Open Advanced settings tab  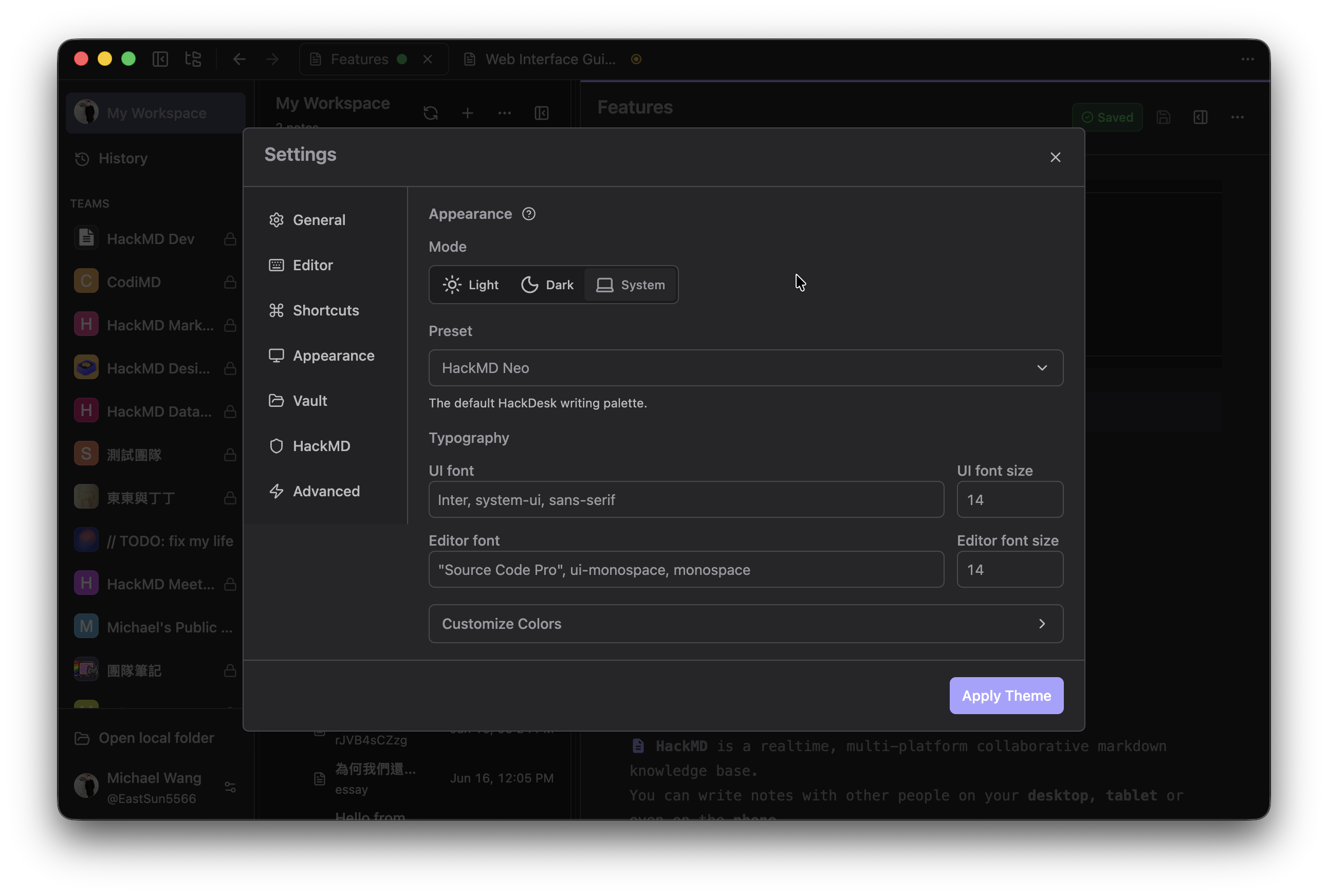pyautogui.click(x=326, y=491)
